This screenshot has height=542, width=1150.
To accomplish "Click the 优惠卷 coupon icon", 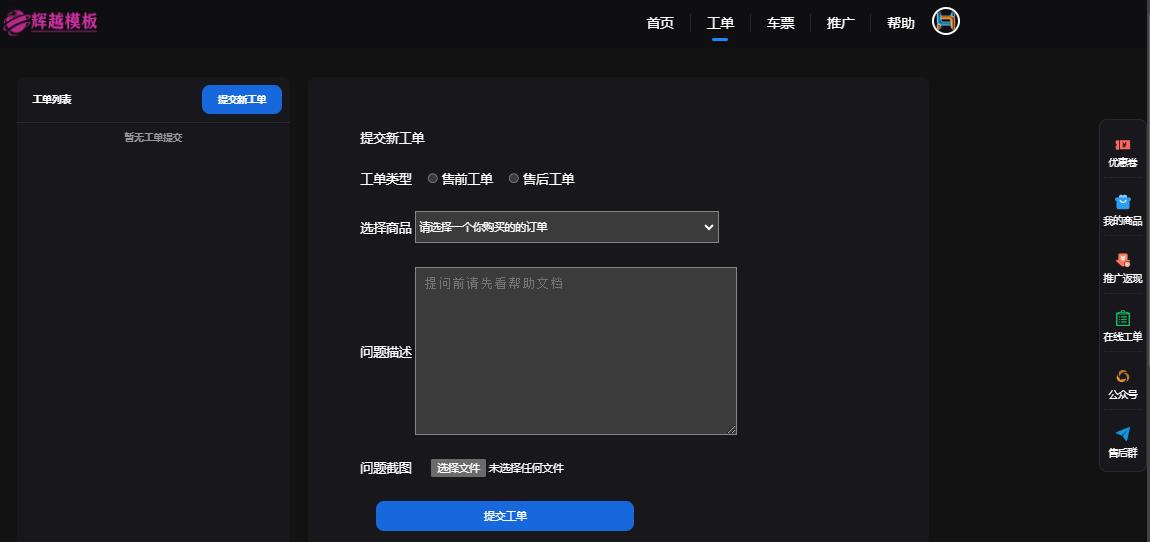I will [1122, 145].
